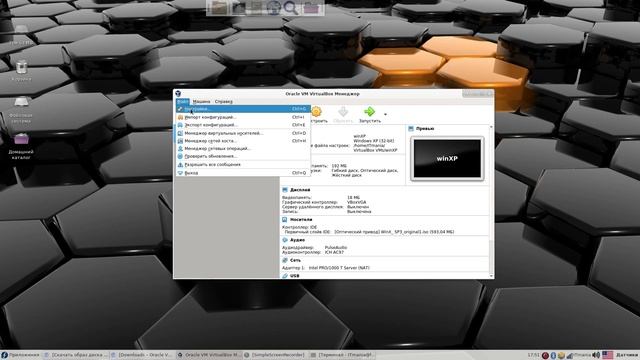Click the Bluetooth tray icon
Viewport: 640px width, 360px height.
tap(553, 356)
